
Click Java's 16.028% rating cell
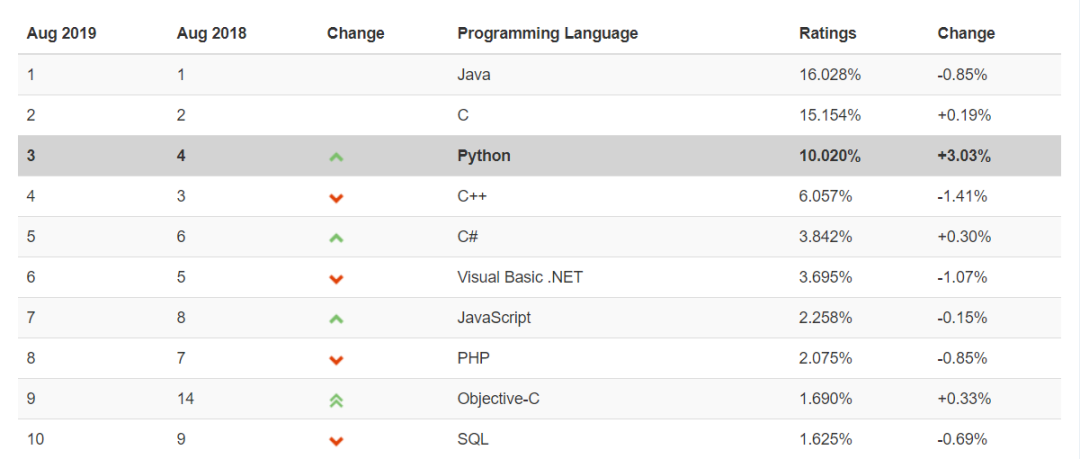830,74
